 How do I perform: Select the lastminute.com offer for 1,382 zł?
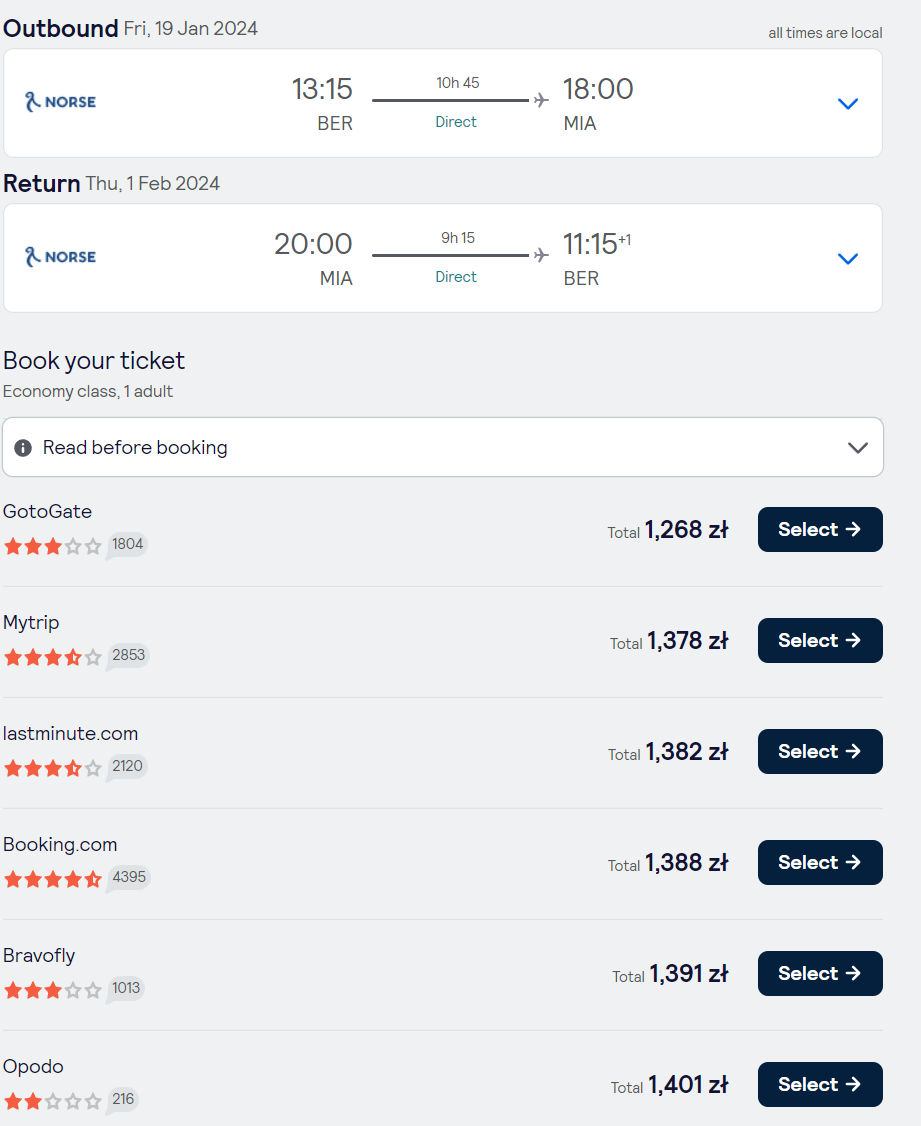click(820, 751)
